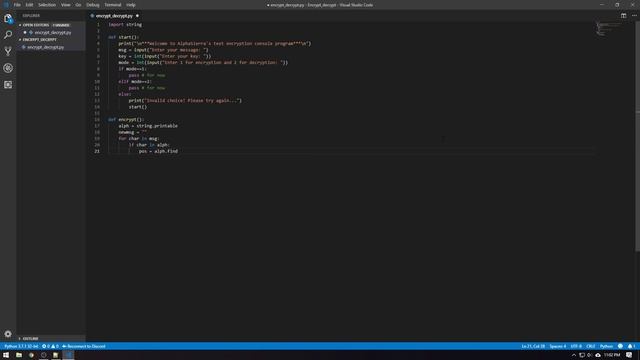Click errors and warnings count in status bar
Image resolution: width=640 pixels, height=360 pixels.
click(50, 346)
